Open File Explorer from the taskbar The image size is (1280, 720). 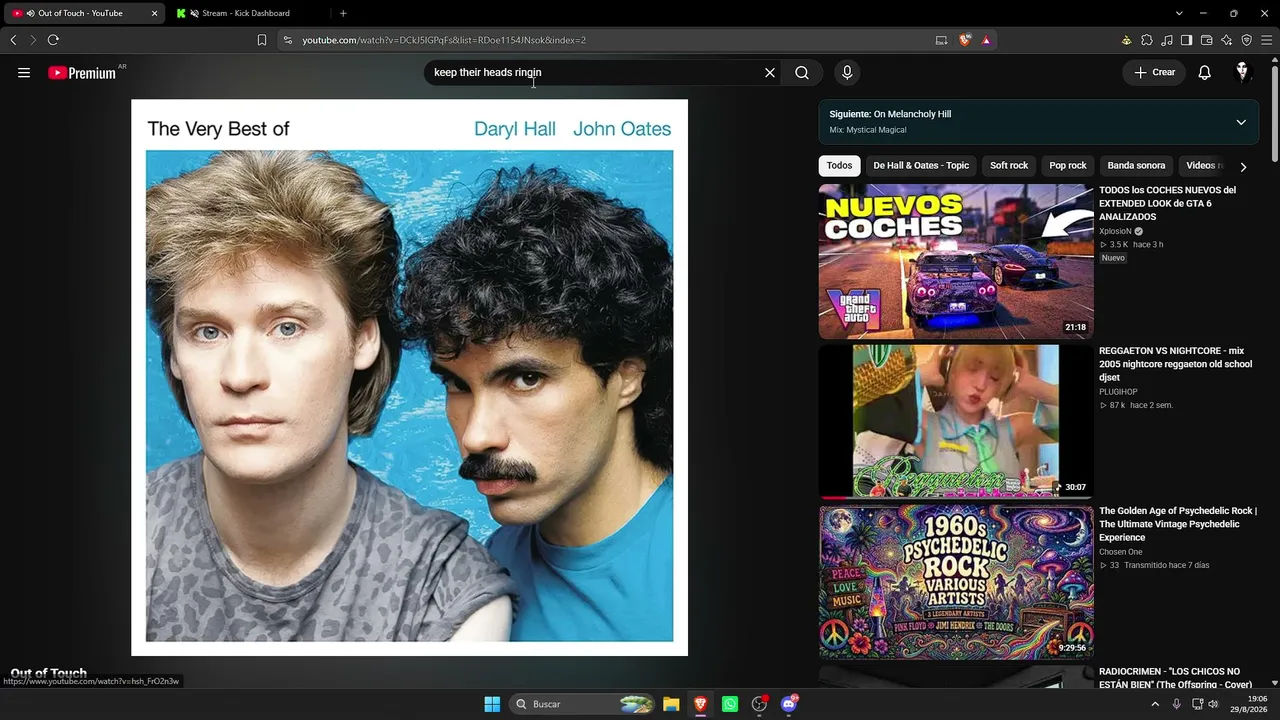pyautogui.click(x=671, y=704)
